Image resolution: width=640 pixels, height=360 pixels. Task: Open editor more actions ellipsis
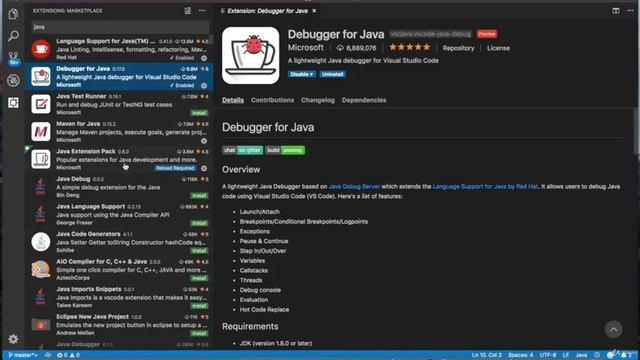tap(630, 11)
